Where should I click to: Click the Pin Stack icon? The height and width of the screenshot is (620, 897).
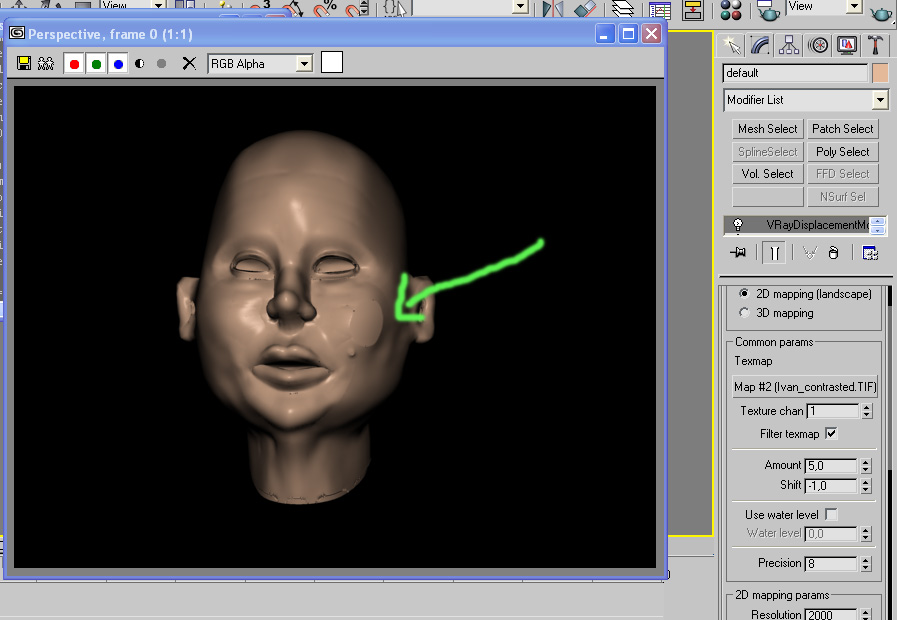(738, 252)
